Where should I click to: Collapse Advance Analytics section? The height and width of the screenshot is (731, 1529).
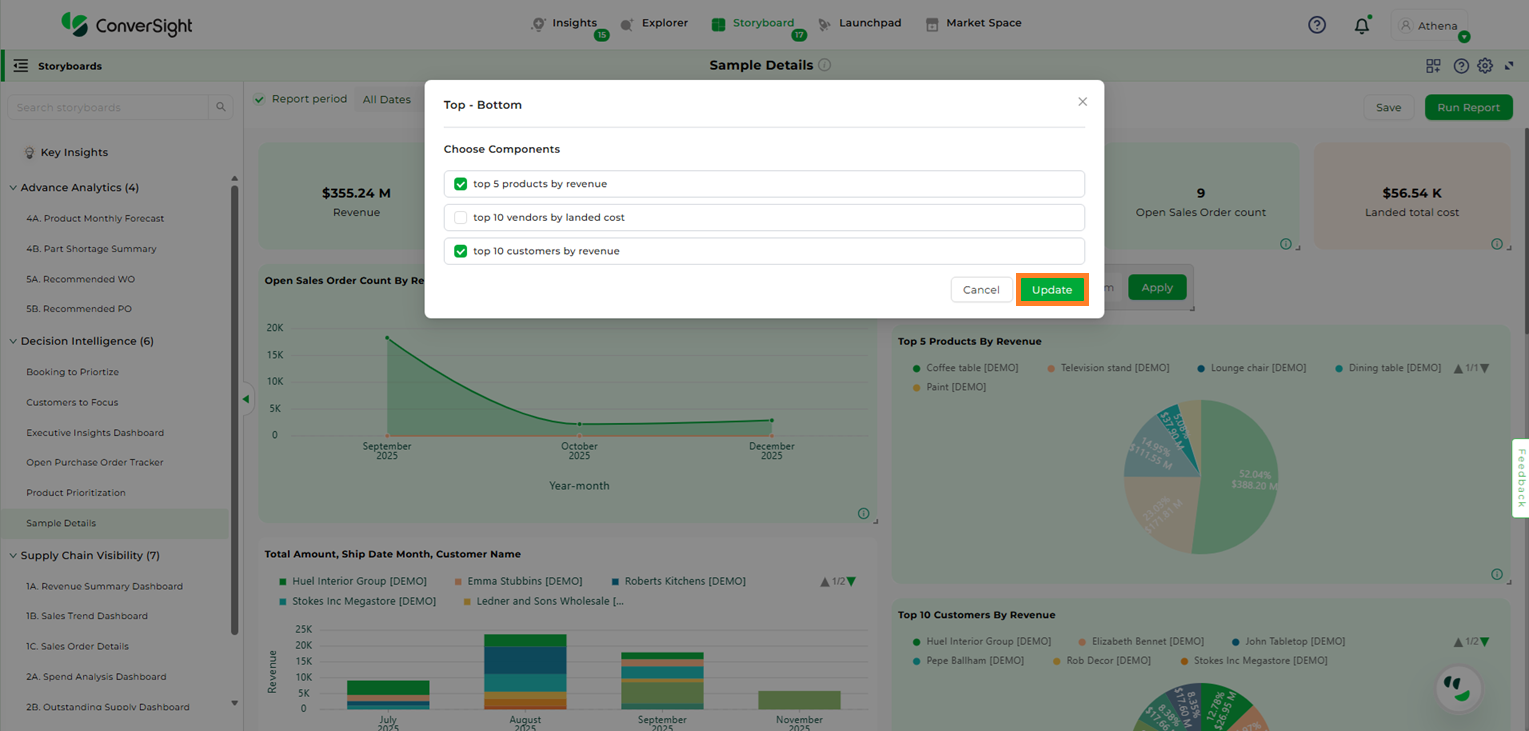[x=13, y=188]
